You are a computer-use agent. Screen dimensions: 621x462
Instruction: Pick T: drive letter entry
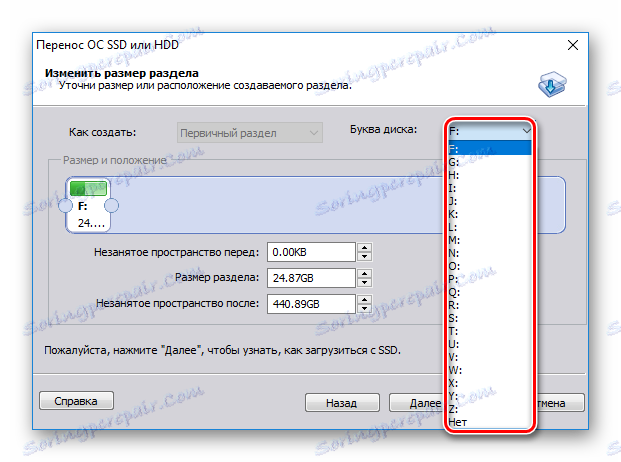(490, 331)
